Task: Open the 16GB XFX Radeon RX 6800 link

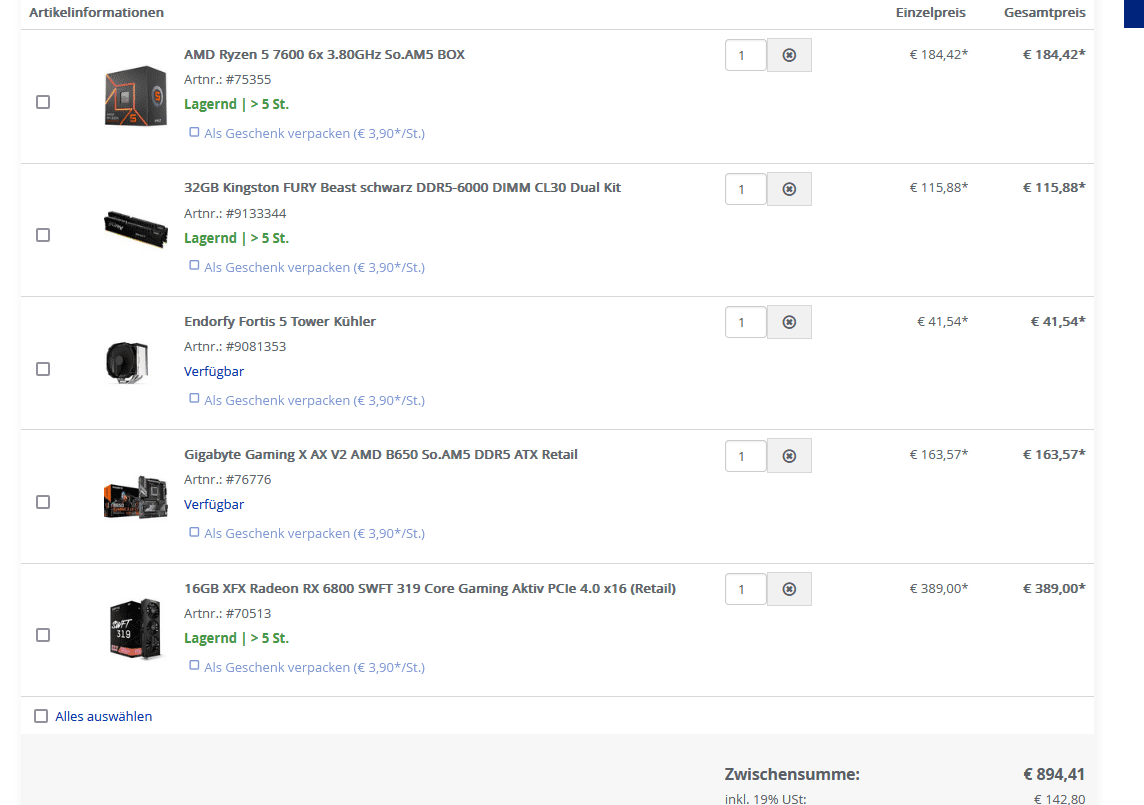Action: point(430,588)
